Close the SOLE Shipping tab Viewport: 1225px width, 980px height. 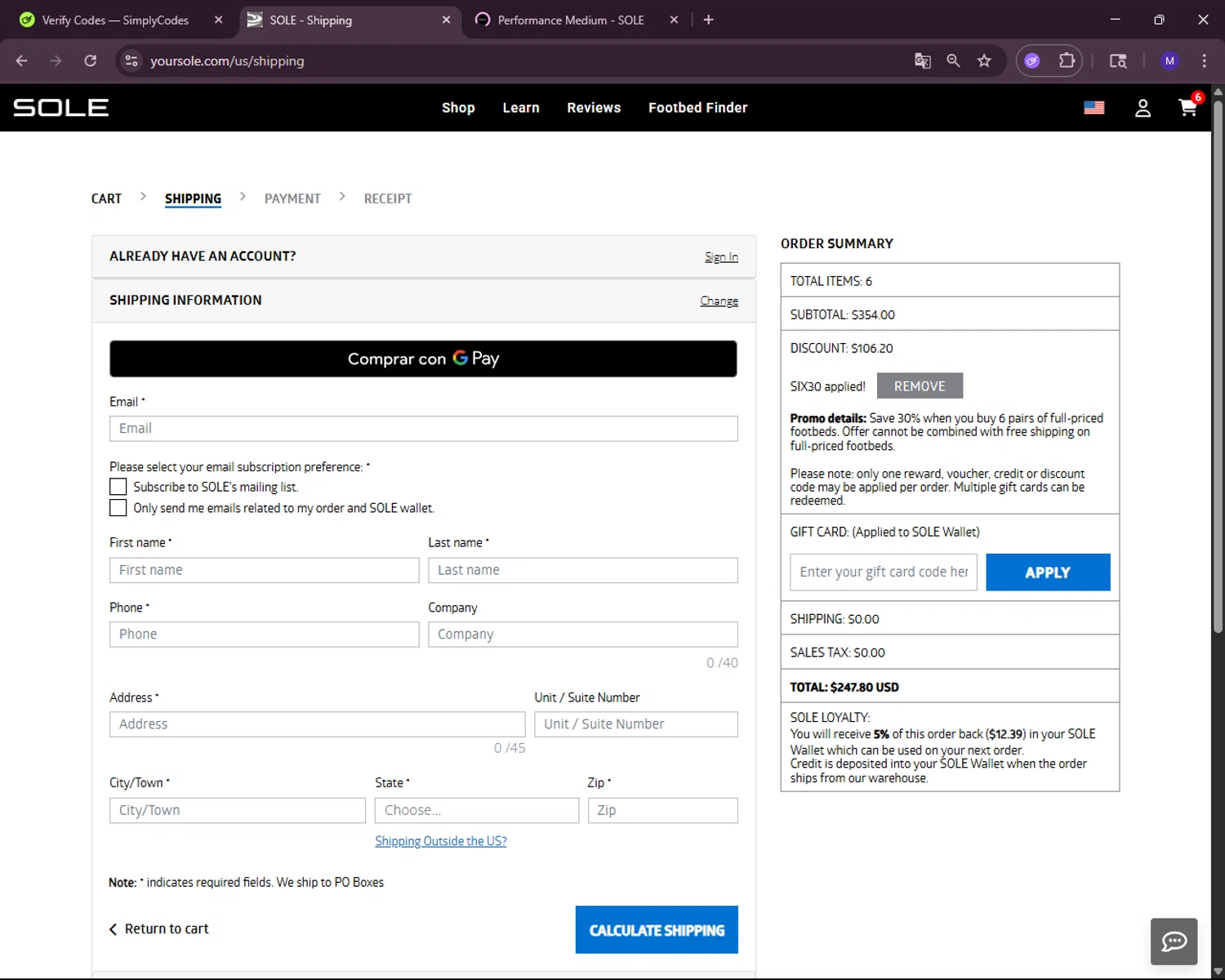(x=446, y=20)
